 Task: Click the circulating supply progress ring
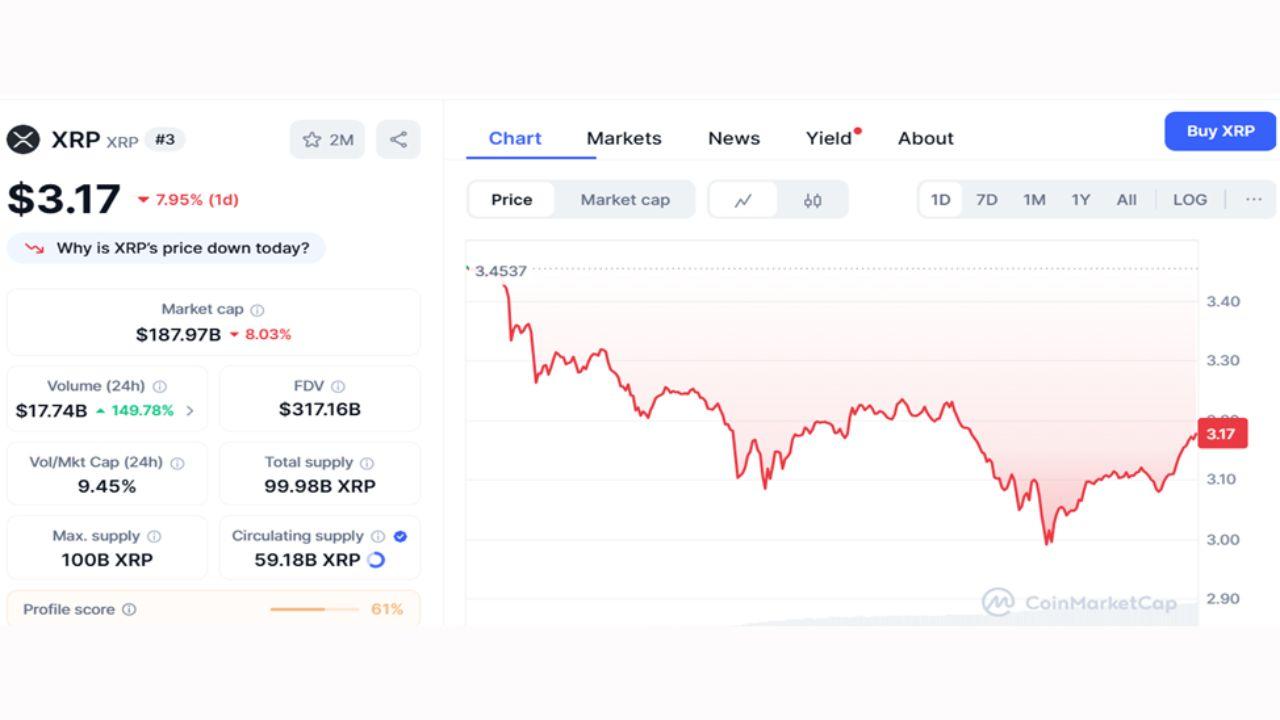[x=376, y=560]
